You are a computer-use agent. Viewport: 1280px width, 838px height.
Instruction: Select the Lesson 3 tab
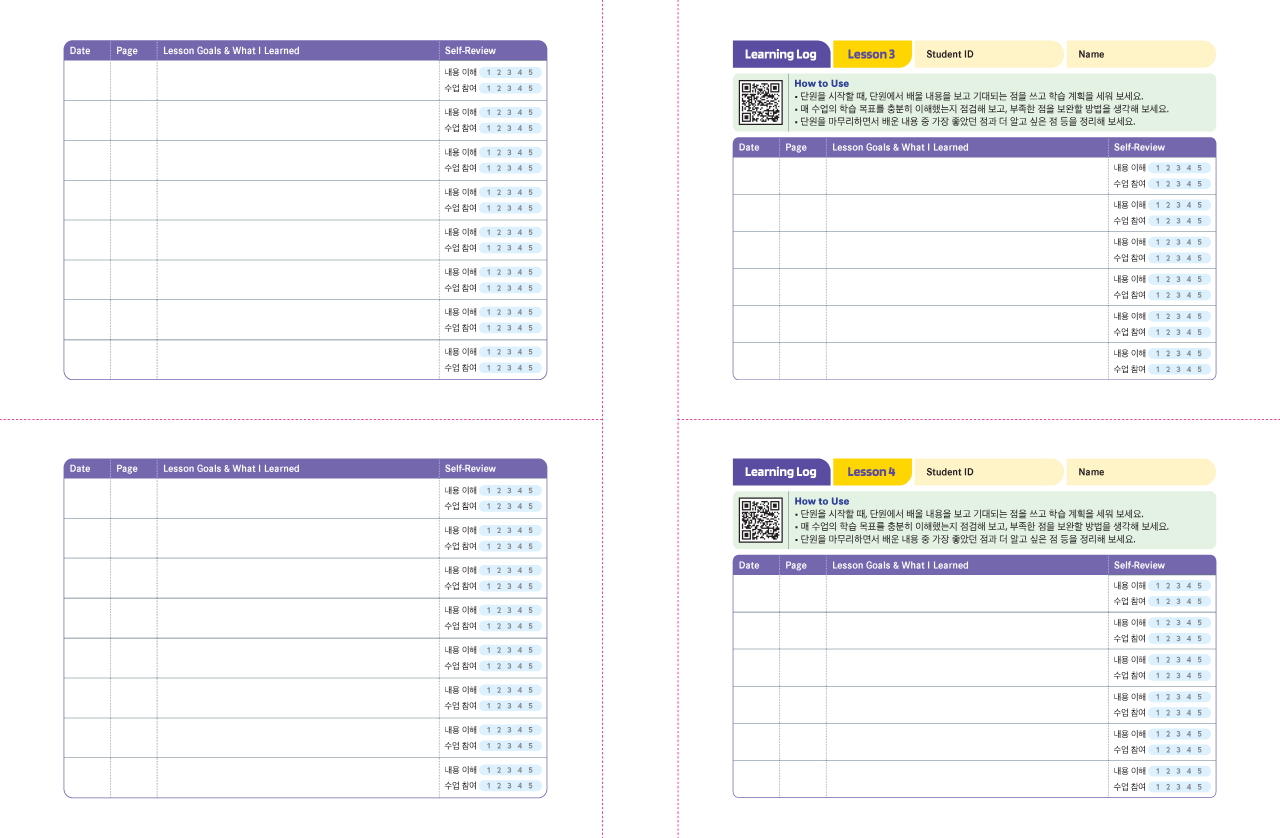coord(871,54)
